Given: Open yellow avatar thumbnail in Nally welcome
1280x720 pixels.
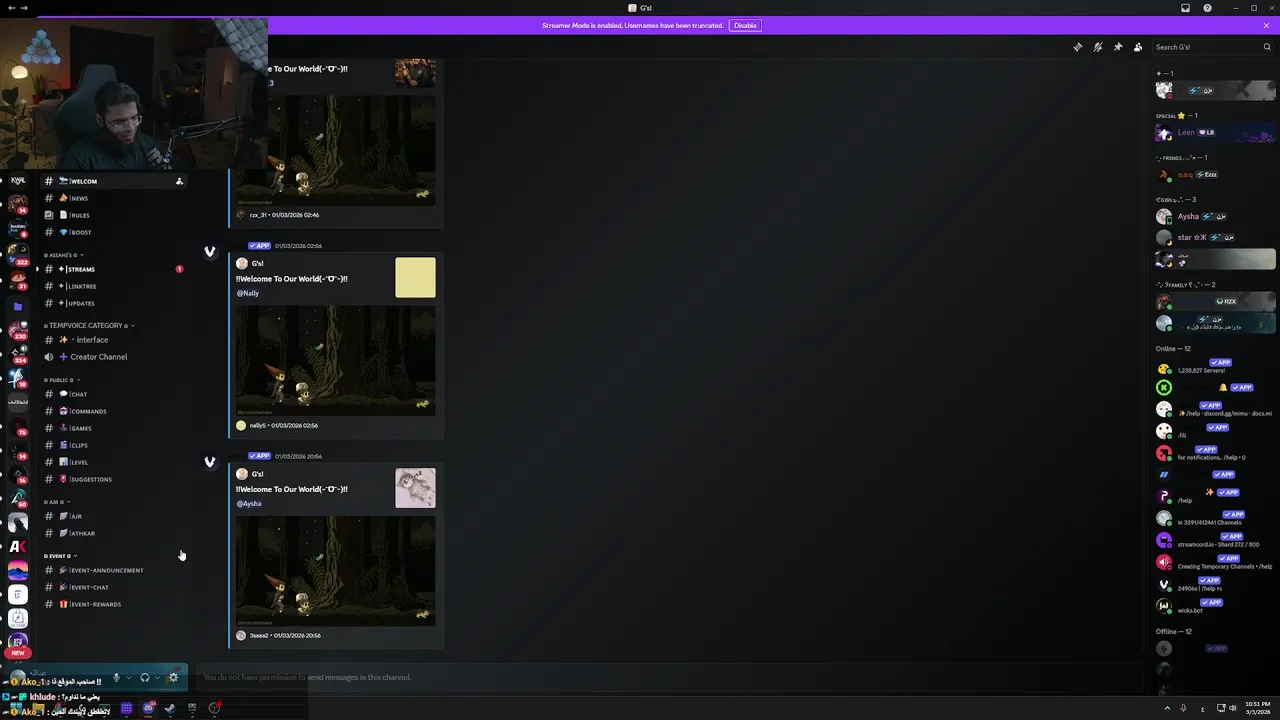Looking at the screenshot, I should click(x=415, y=277).
